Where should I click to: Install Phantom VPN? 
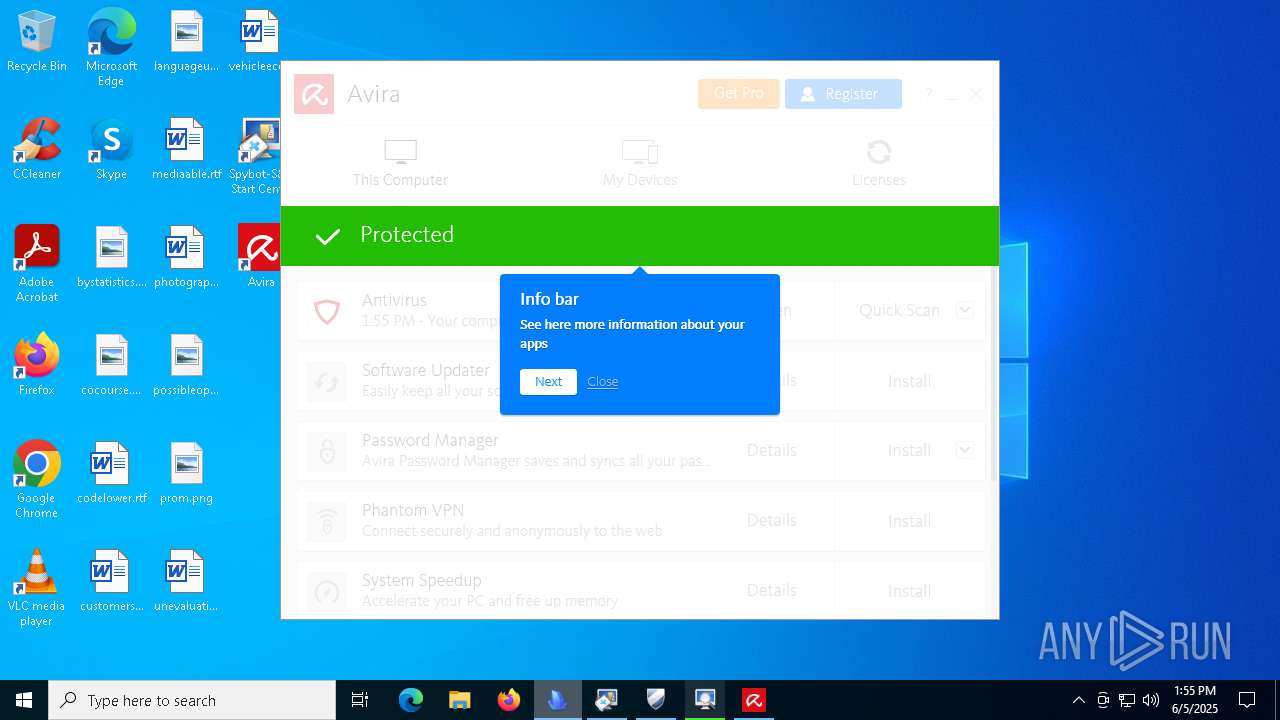click(x=909, y=521)
